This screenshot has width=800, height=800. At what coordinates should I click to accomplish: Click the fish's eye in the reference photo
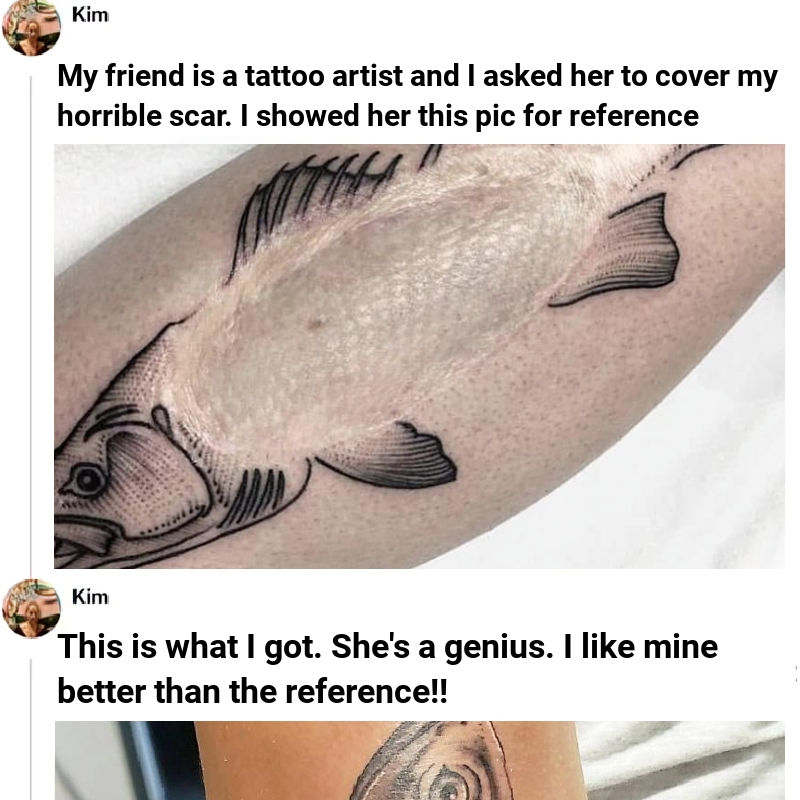pos(87,480)
